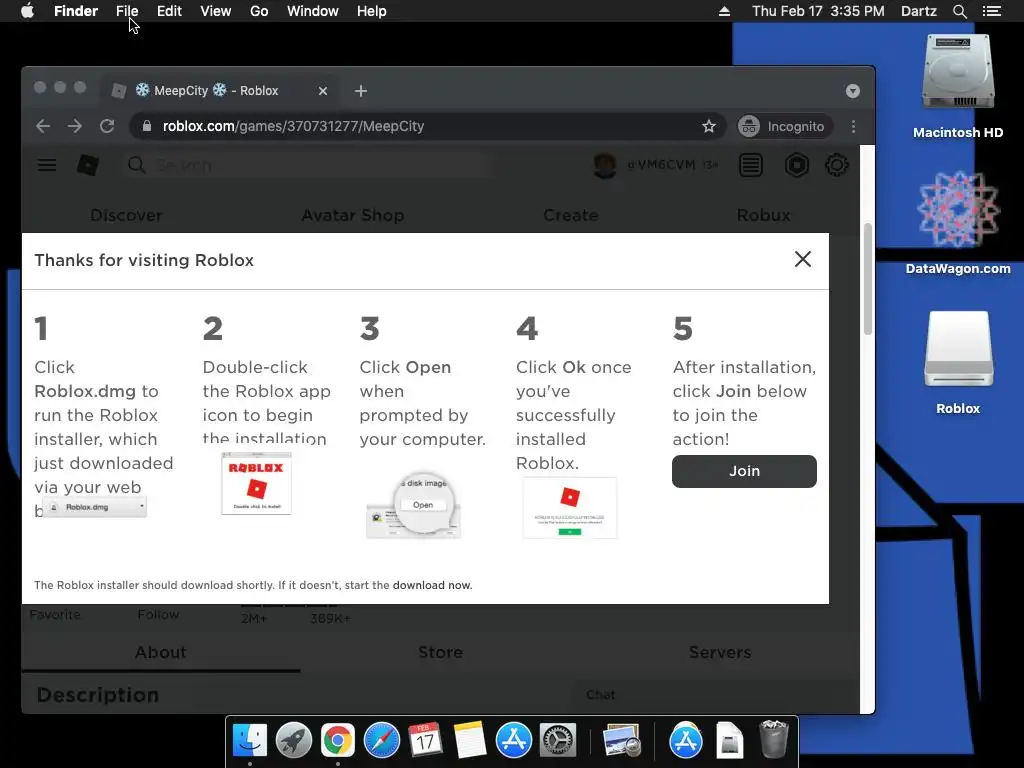Go to Discover section
The width and height of the screenshot is (1024, 768).
[x=126, y=215]
